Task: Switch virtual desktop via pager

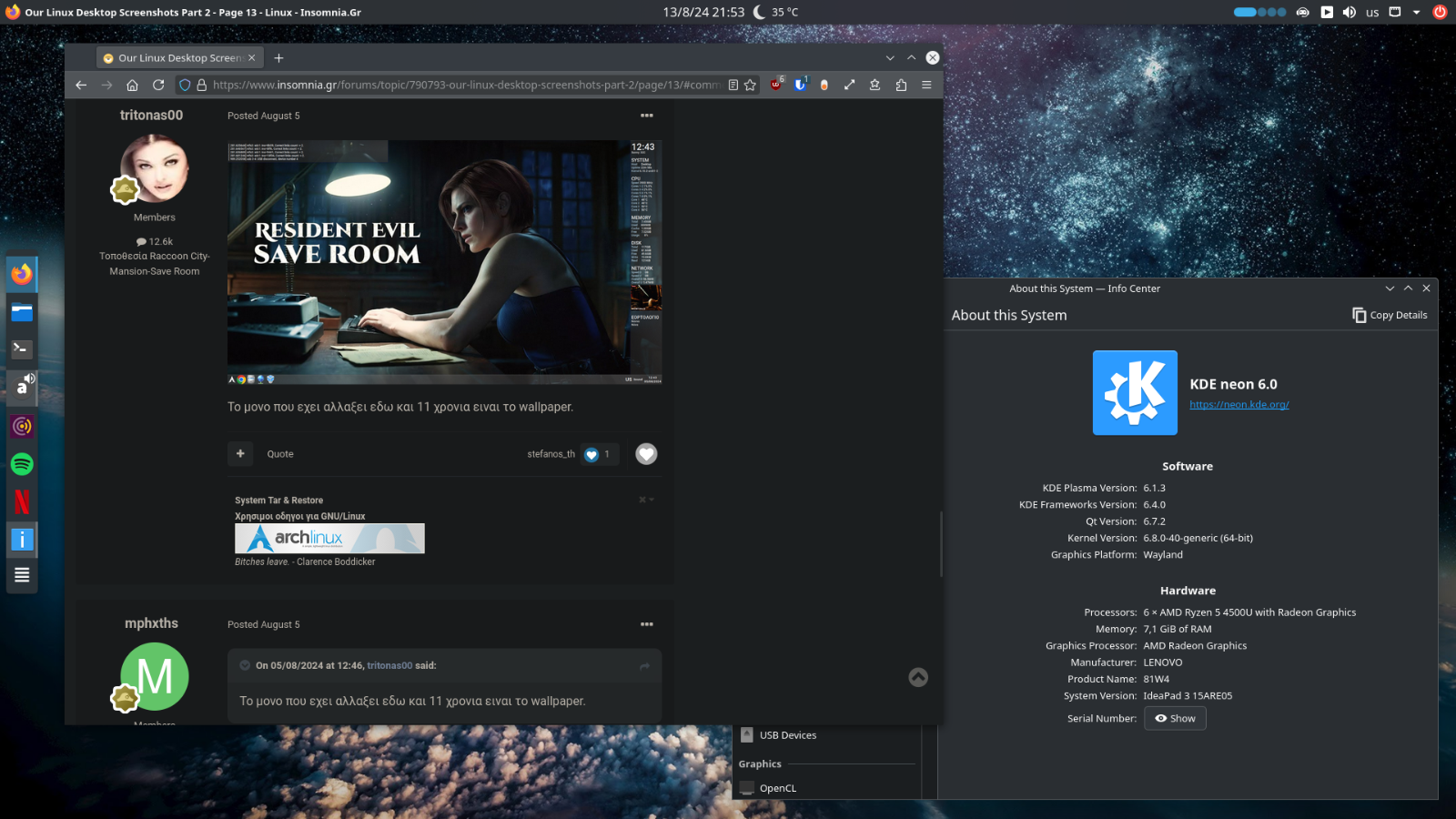Action: click(1259, 12)
